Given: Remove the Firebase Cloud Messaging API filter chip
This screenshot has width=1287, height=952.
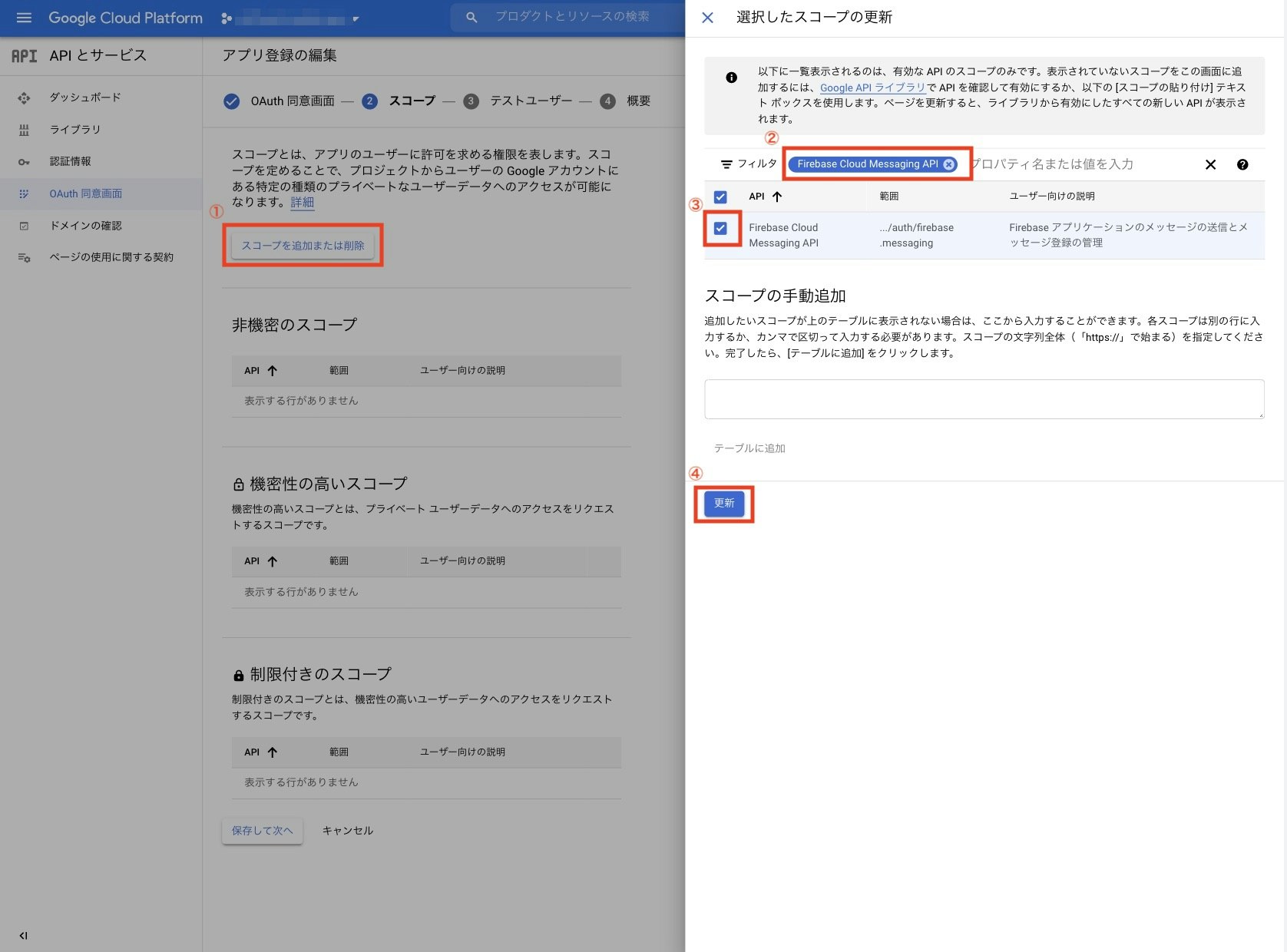Looking at the screenshot, I should coord(950,164).
